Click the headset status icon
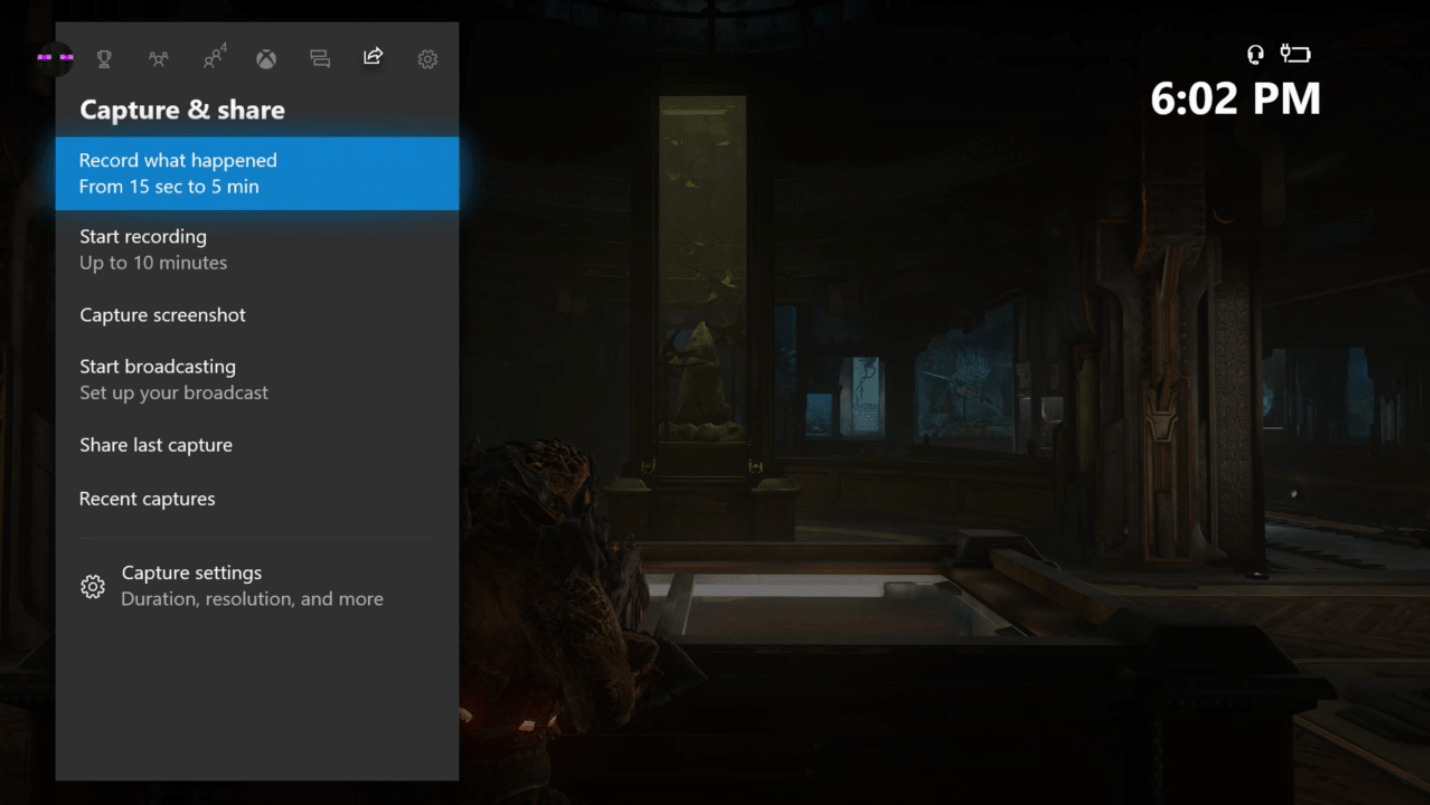Viewport: 1430px width, 805px height. pyautogui.click(x=1256, y=54)
